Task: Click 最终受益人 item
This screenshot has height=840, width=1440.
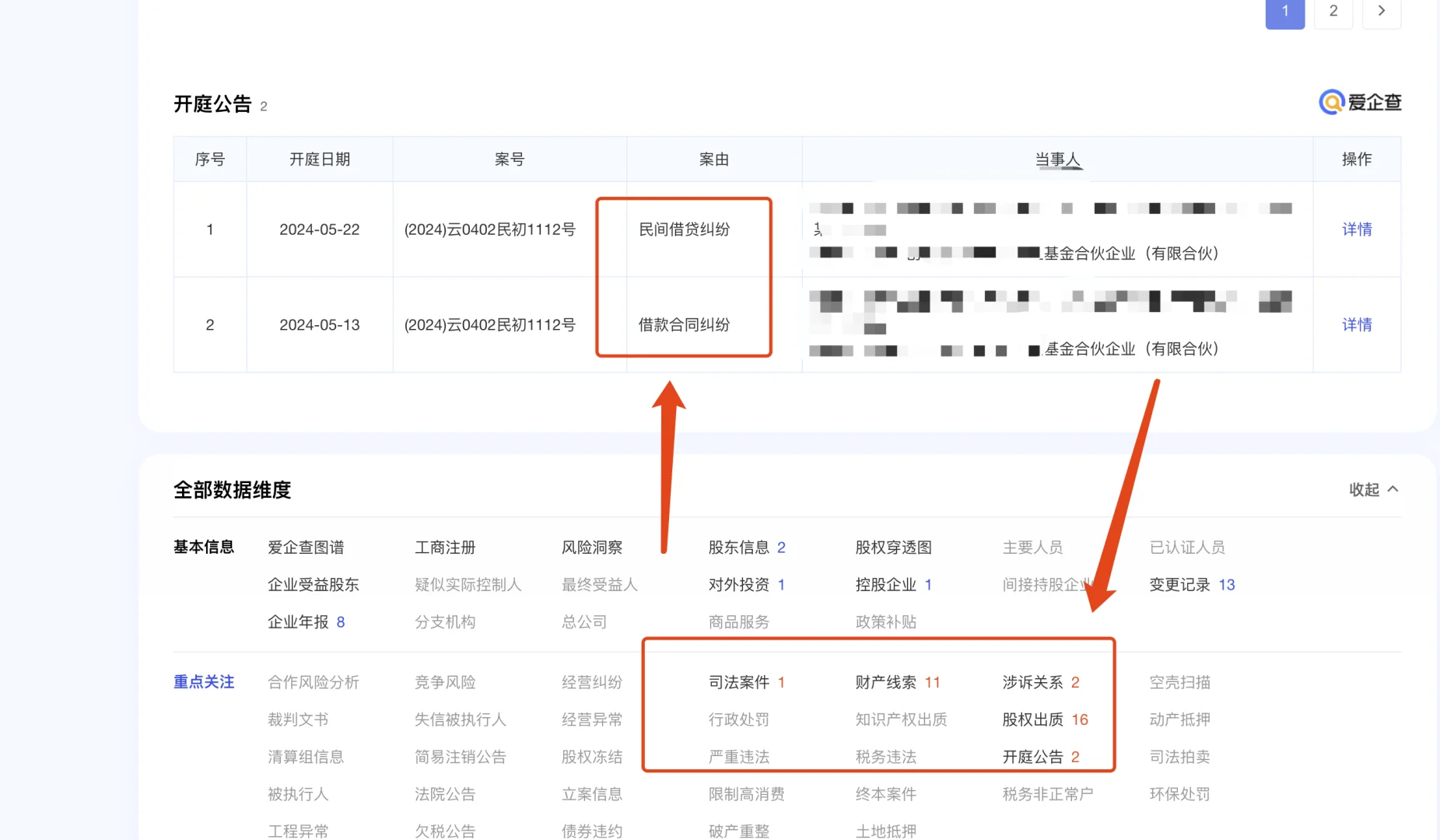Action: [600, 585]
